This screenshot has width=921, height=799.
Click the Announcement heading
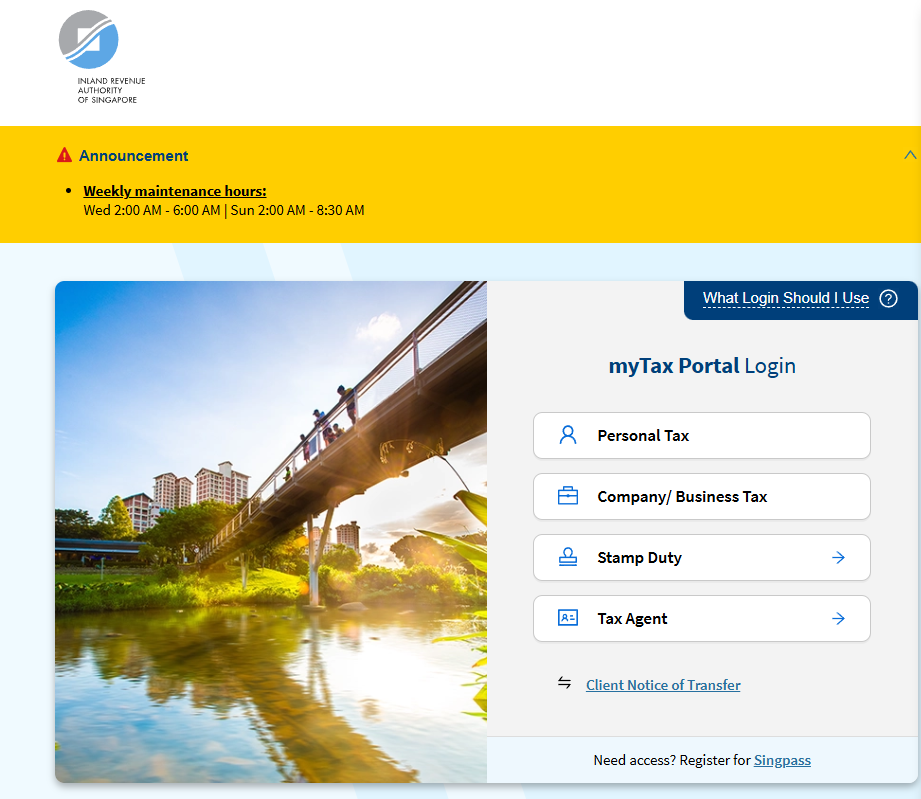click(133, 156)
